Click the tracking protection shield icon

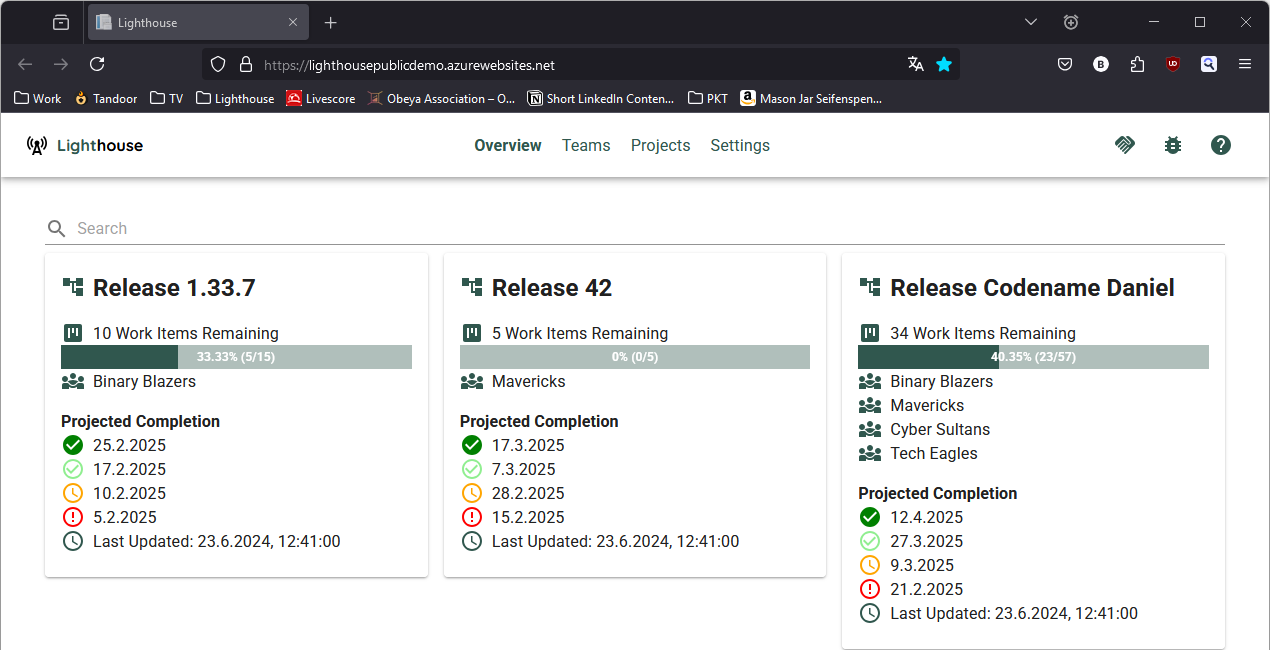pyautogui.click(x=218, y=64)
